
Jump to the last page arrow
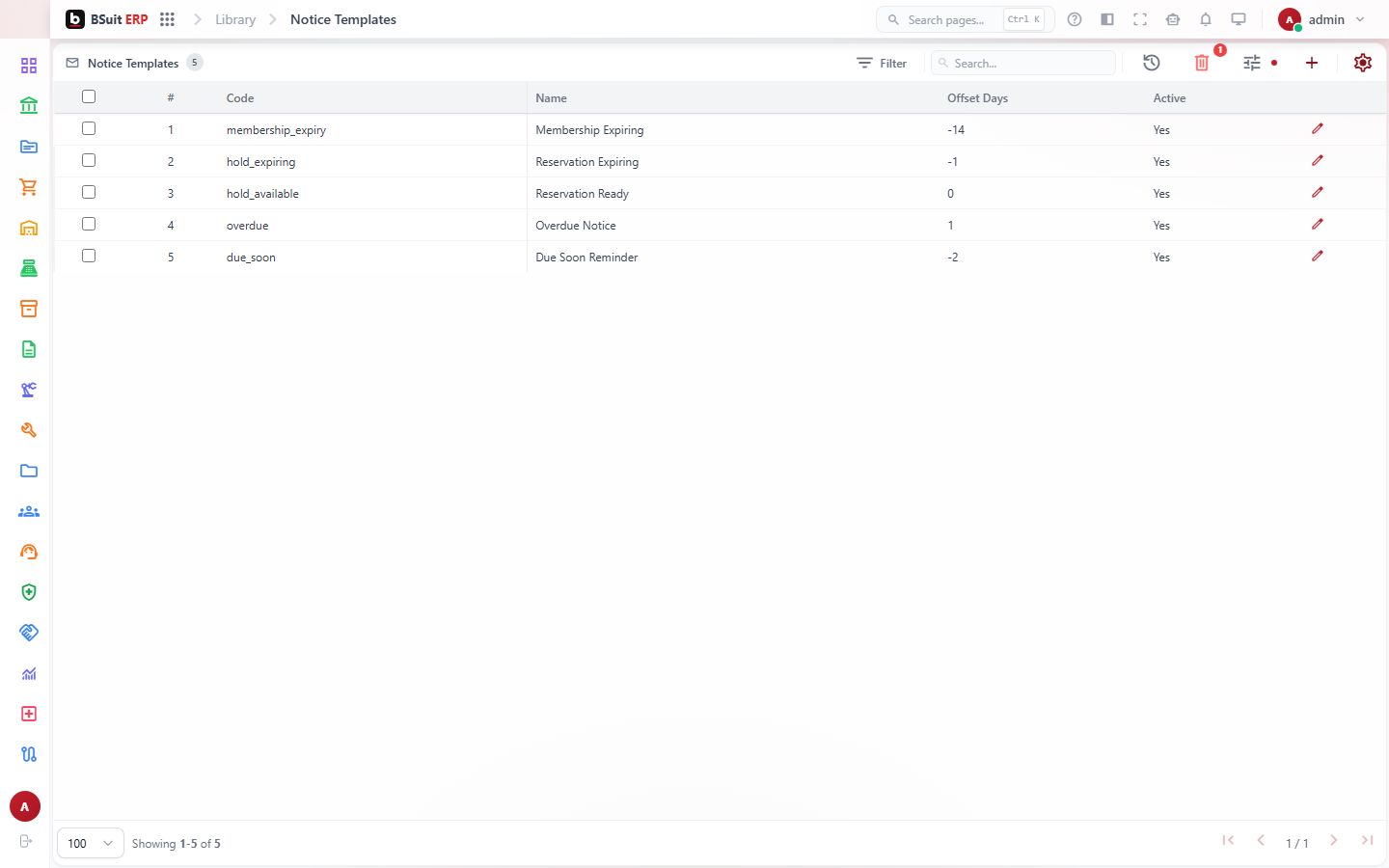pos(1367,841)
